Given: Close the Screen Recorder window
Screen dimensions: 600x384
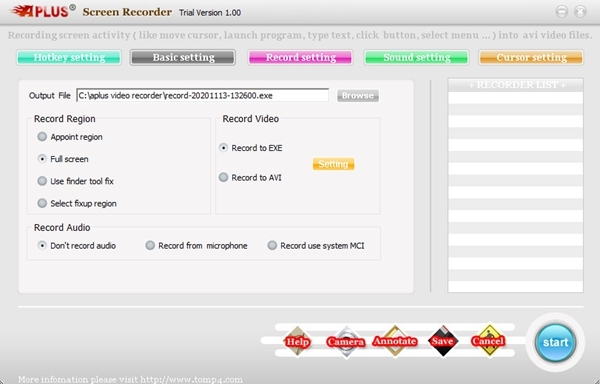Looking at the screenshot, I should [580, 12].
